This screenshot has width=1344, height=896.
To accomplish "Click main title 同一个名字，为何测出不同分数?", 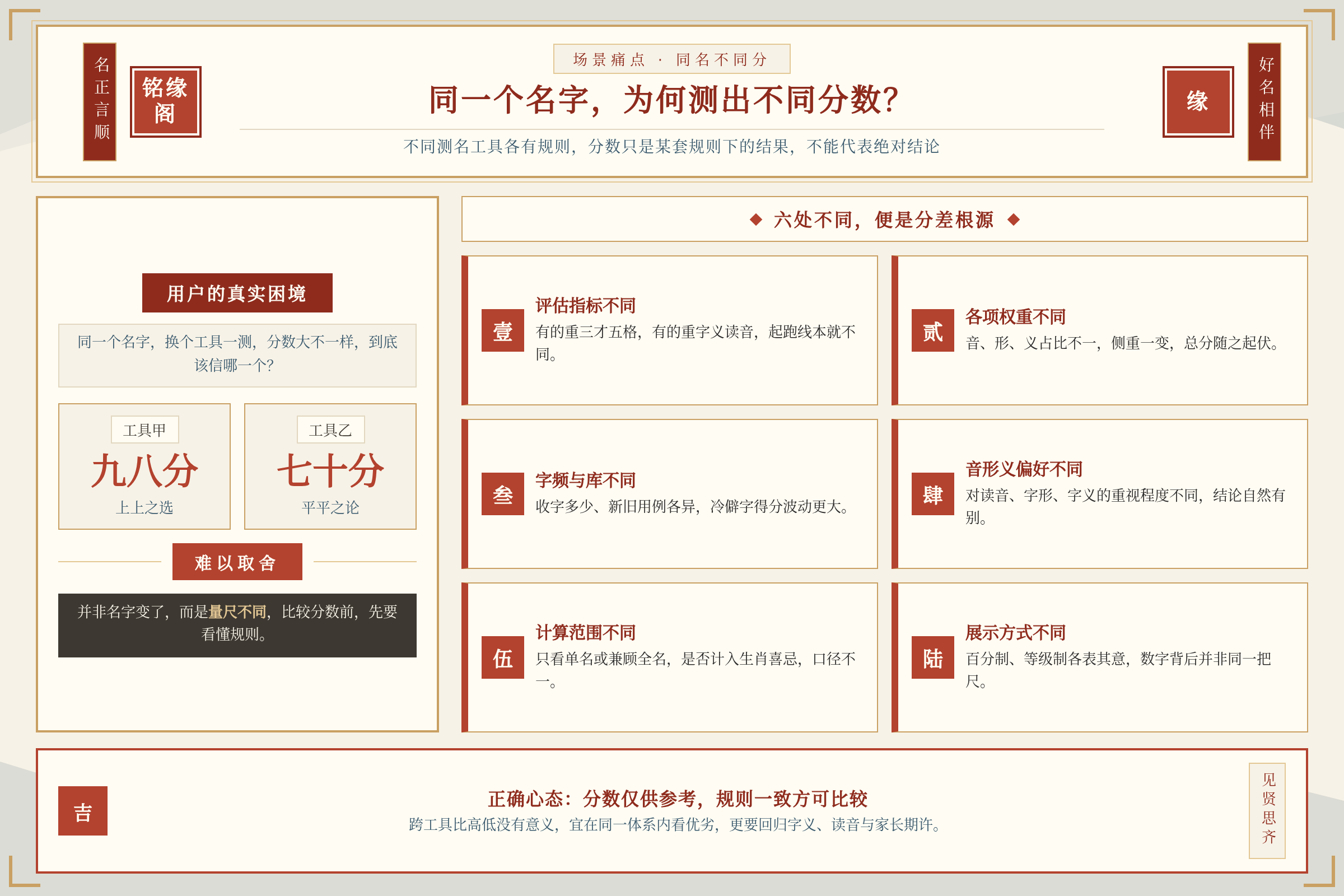I will (664, 100).
